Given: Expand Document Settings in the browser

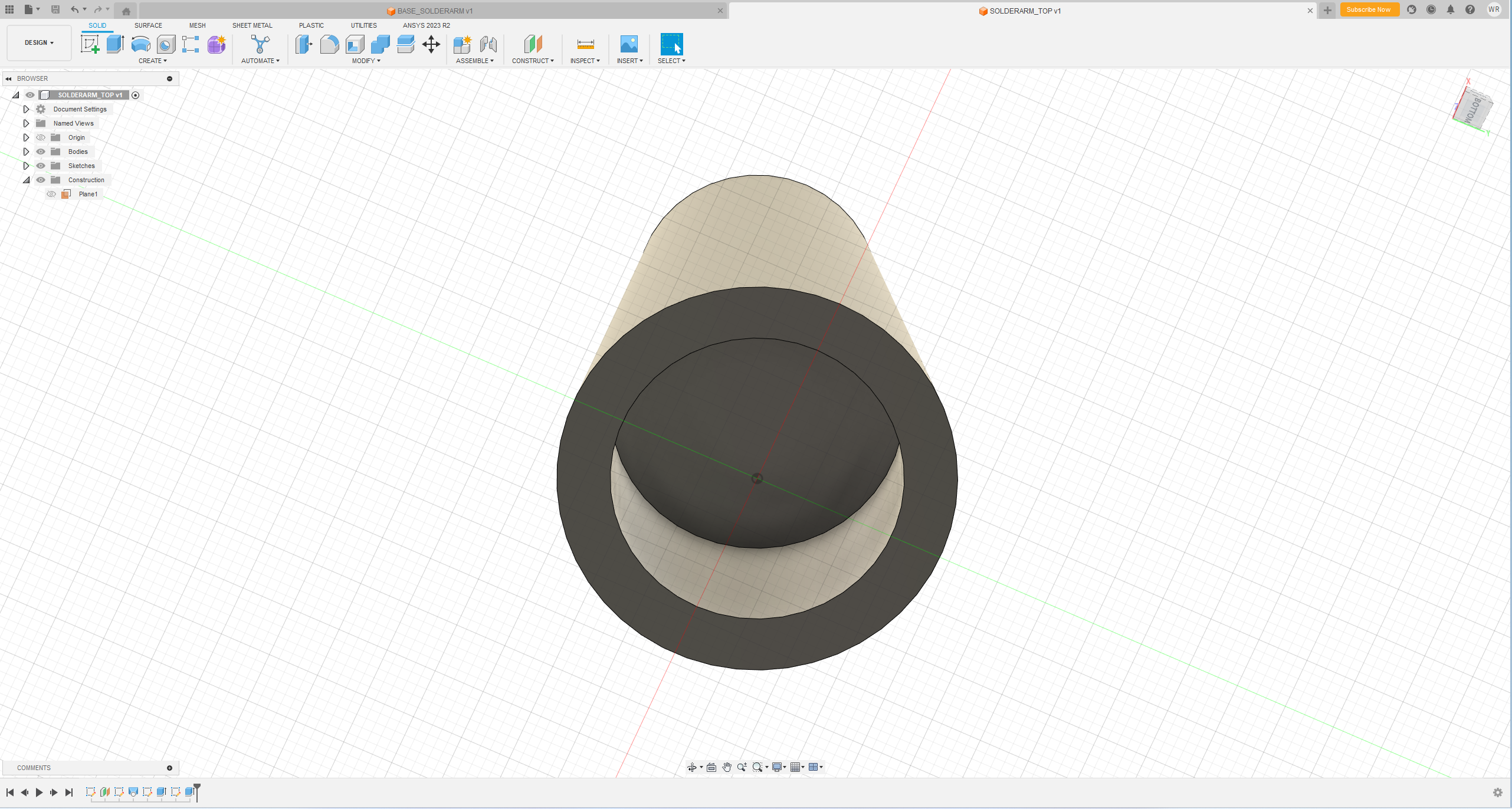Looking at the screenshot, I should point(26,109).
